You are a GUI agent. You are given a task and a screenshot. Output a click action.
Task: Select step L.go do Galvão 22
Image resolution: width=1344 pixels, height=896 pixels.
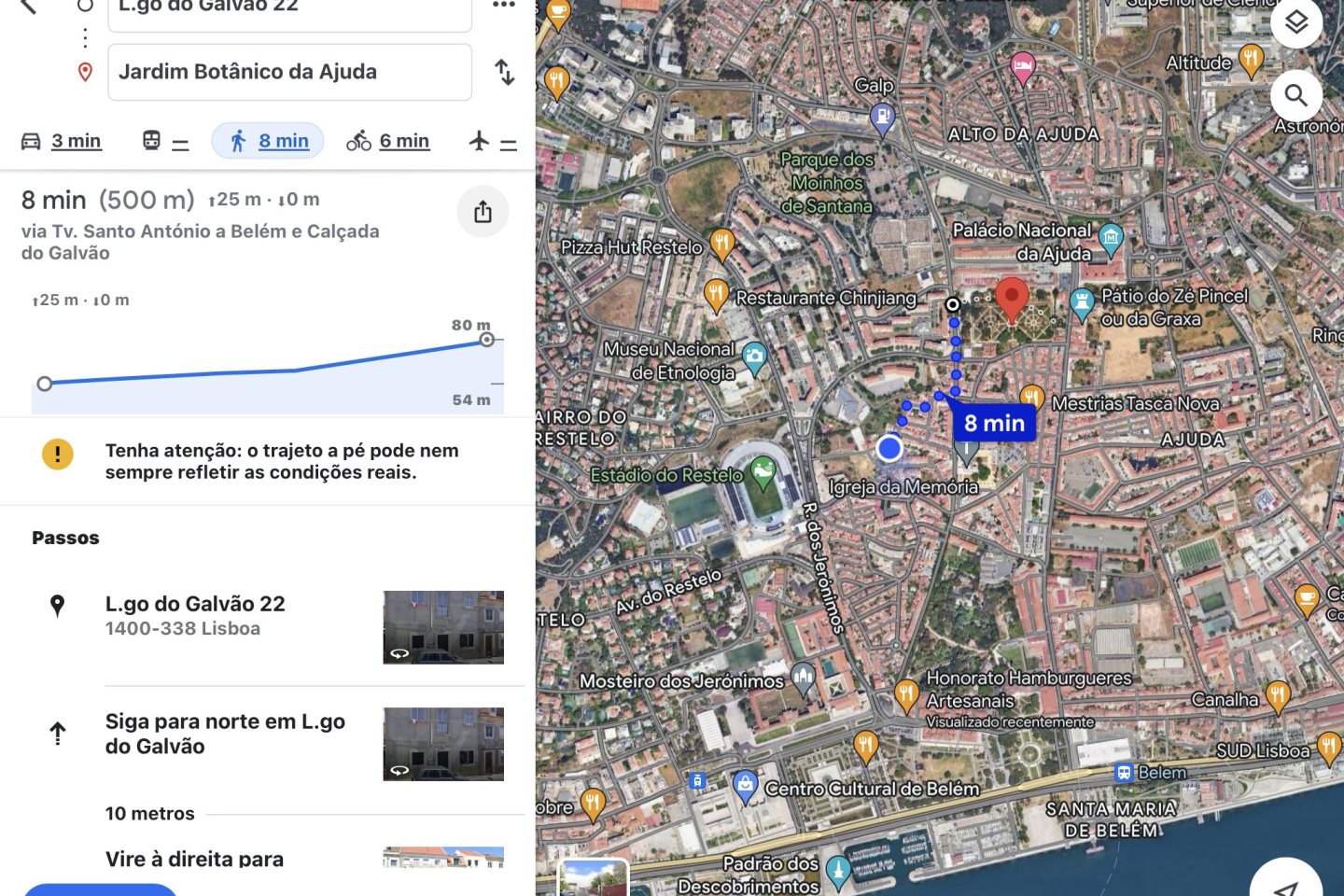pos(268,627)
